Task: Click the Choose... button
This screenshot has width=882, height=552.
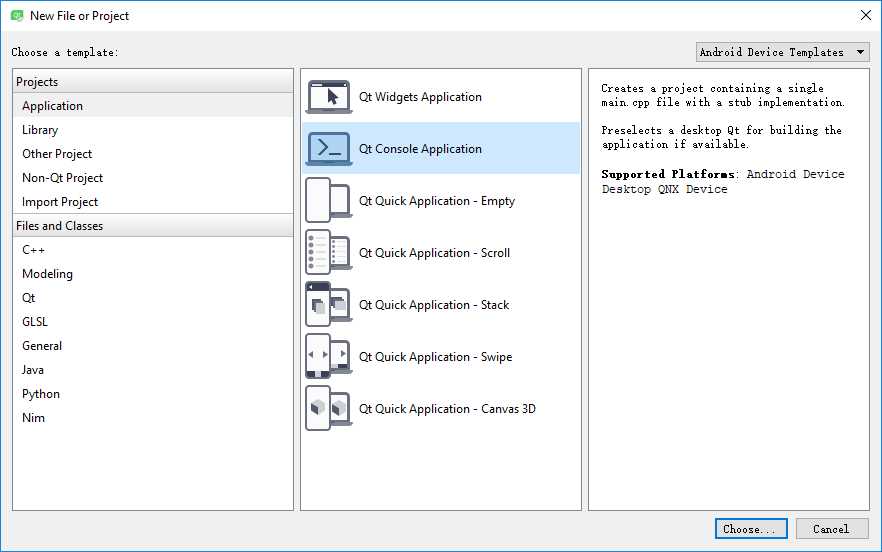Action: pyautogui.click(x=751, y=529)
